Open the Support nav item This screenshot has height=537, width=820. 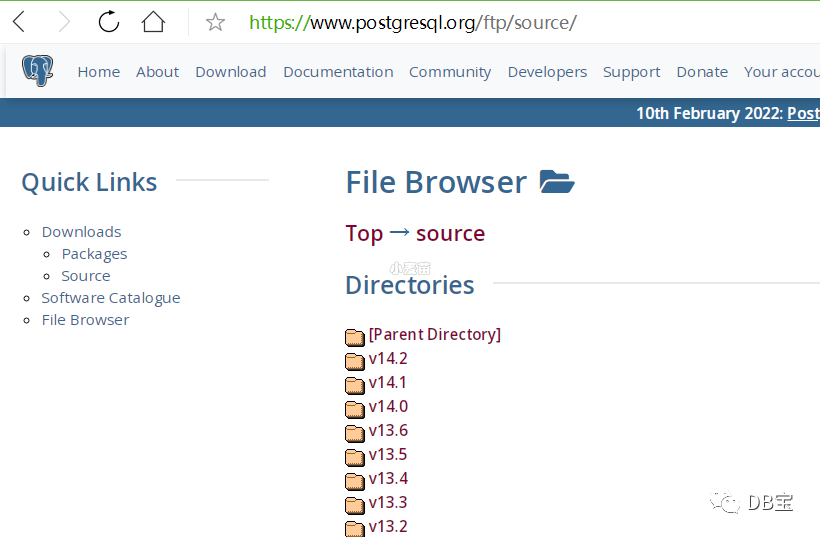point(632,72)
